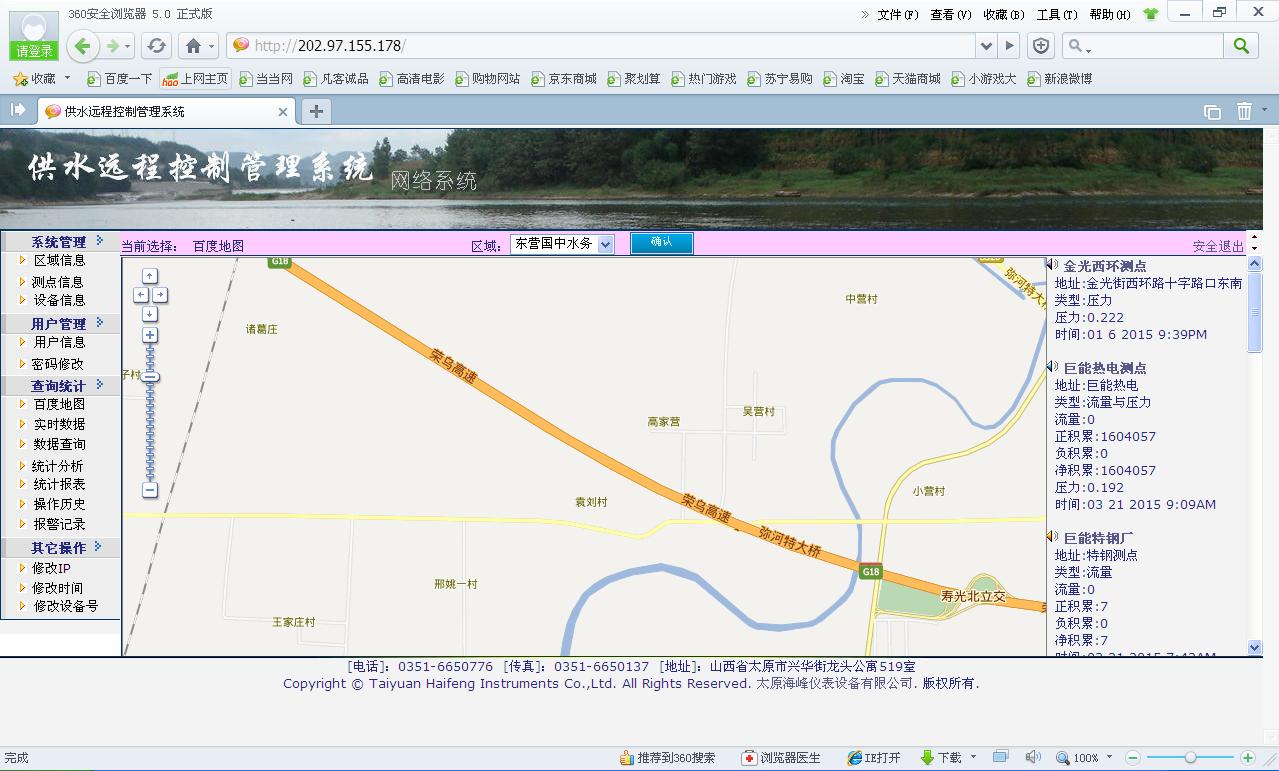Increase page zoom with green plus button
This screenshot has width=1279, height=771.
[1247, 758]
